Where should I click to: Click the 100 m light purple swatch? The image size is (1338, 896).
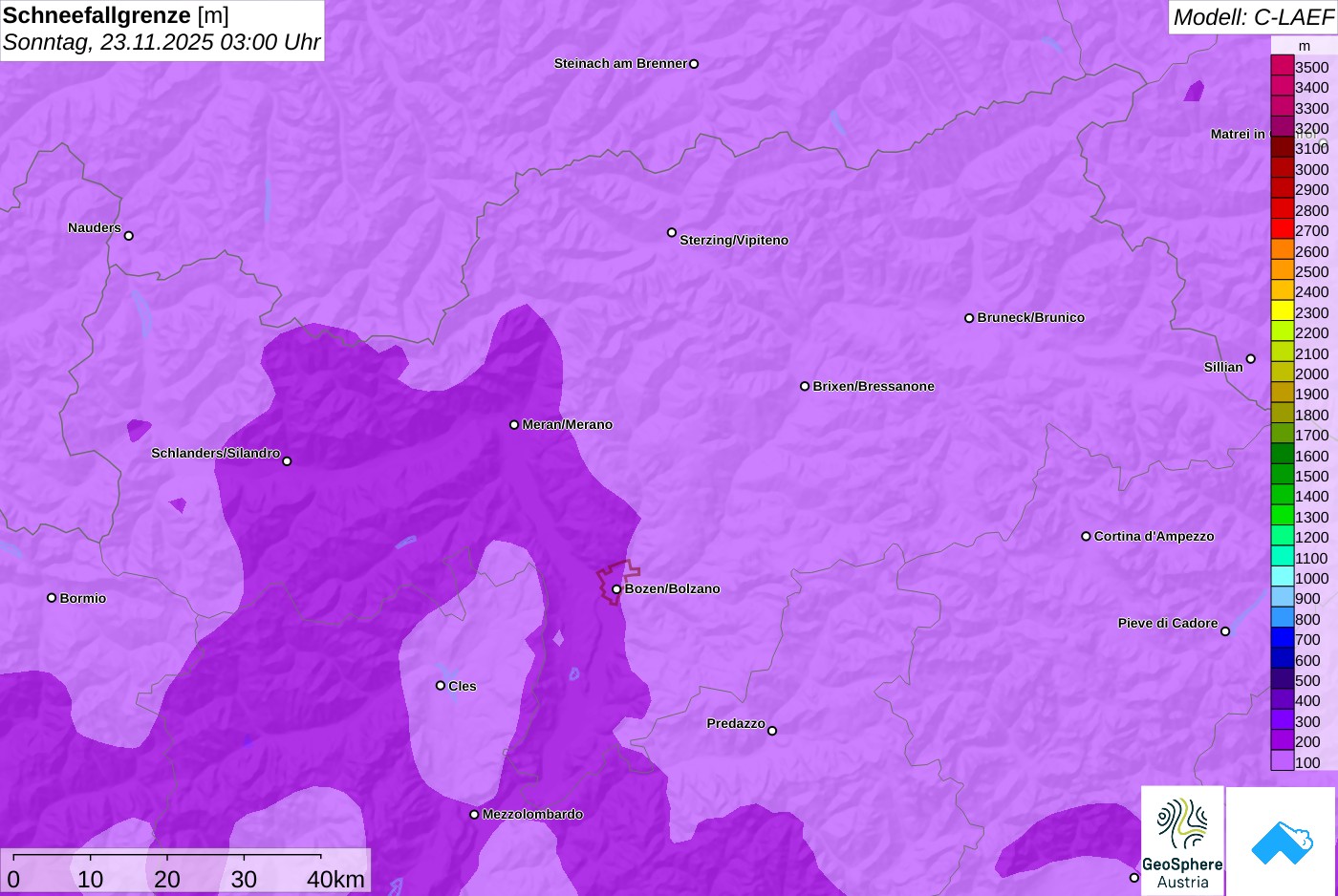click(1283, 761)
